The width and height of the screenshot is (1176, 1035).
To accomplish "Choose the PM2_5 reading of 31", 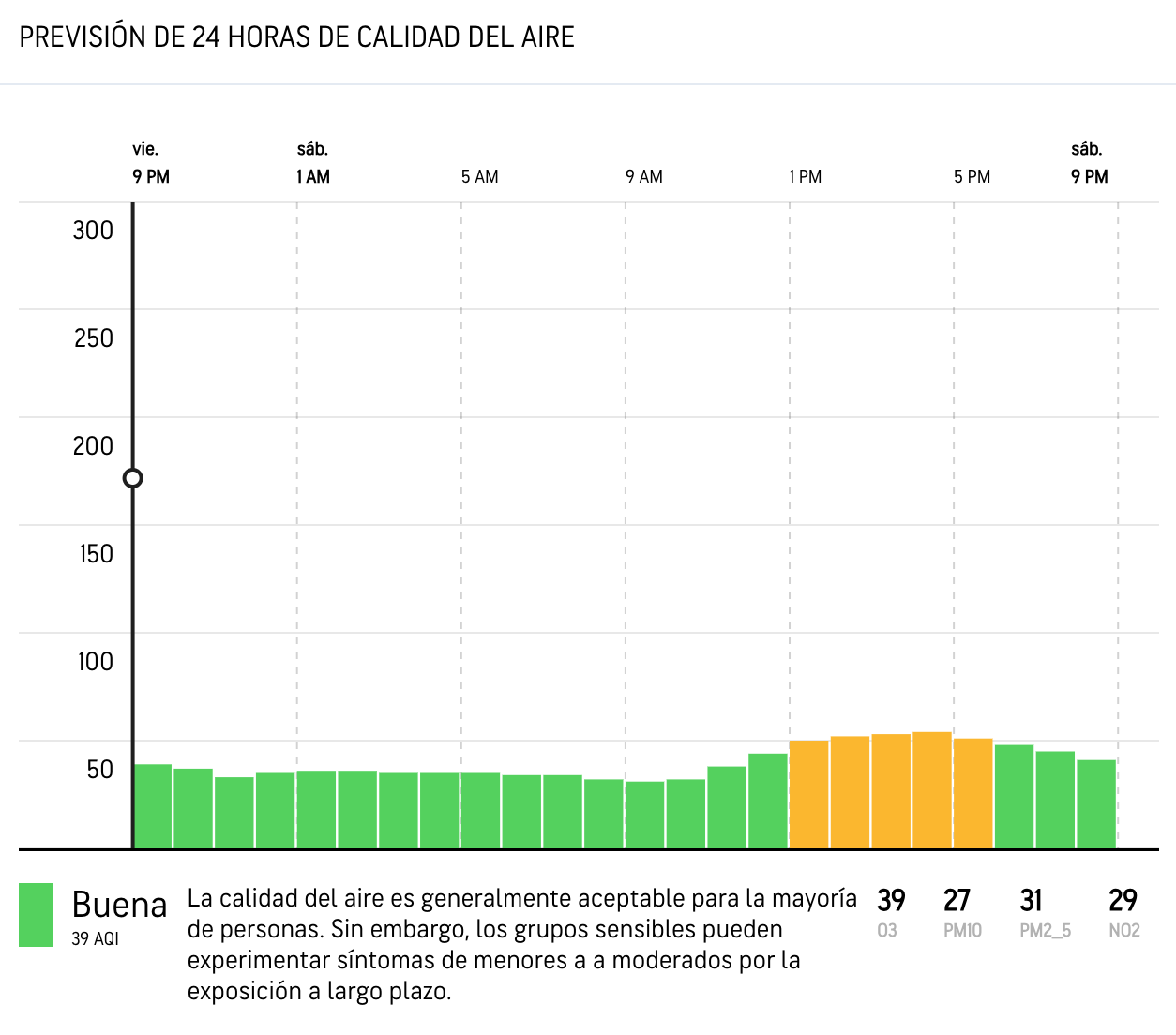I will [x=1031, y=901].
